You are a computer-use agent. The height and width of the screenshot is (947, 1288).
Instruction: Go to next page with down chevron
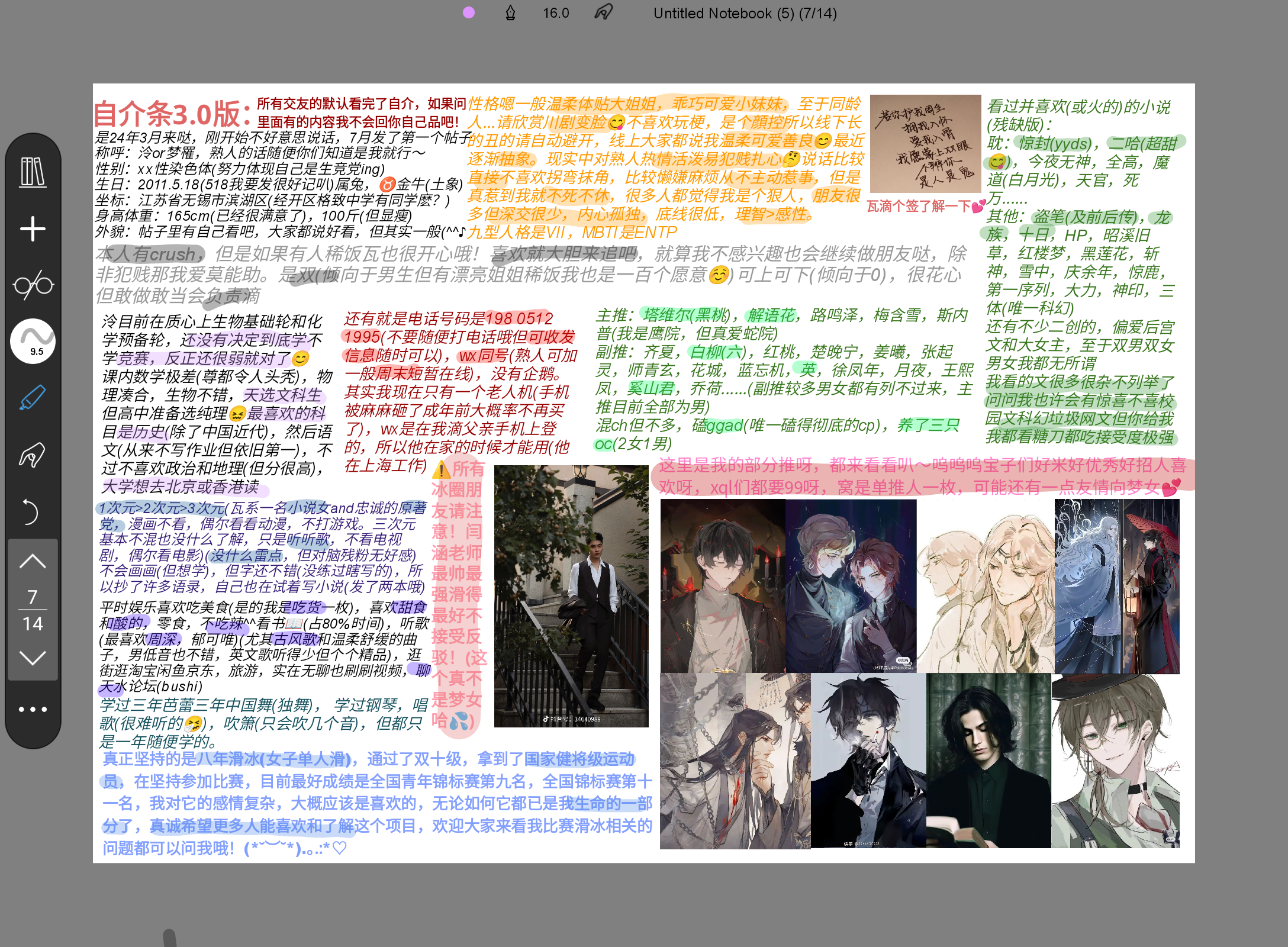click(x=33, y=658)
